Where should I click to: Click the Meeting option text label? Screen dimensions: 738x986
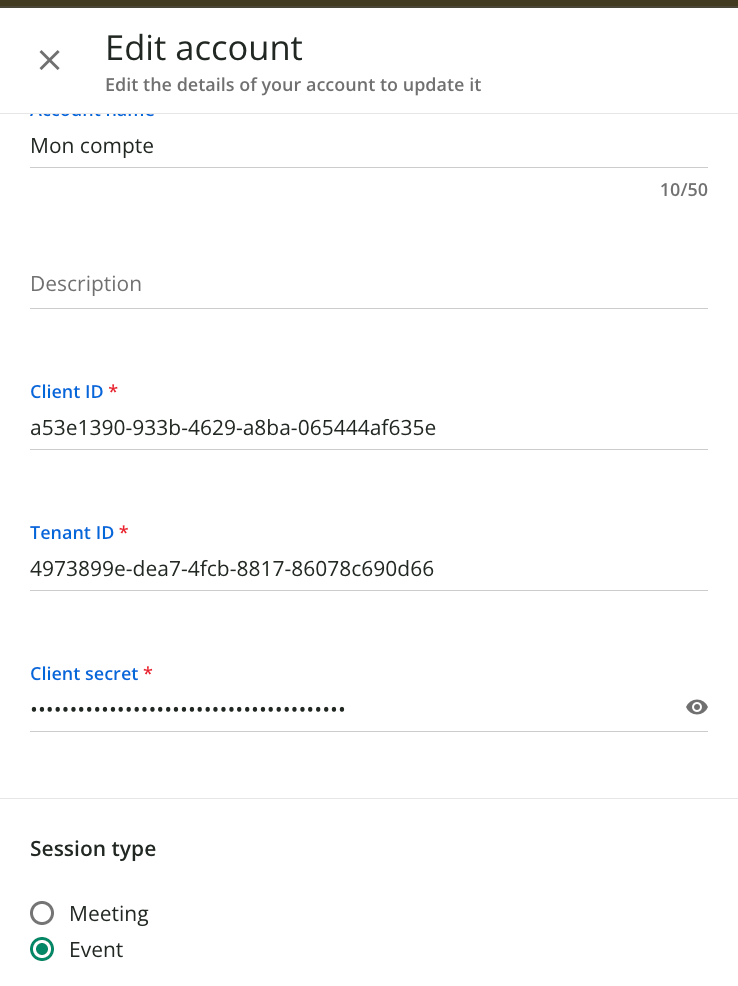point(109,914)
